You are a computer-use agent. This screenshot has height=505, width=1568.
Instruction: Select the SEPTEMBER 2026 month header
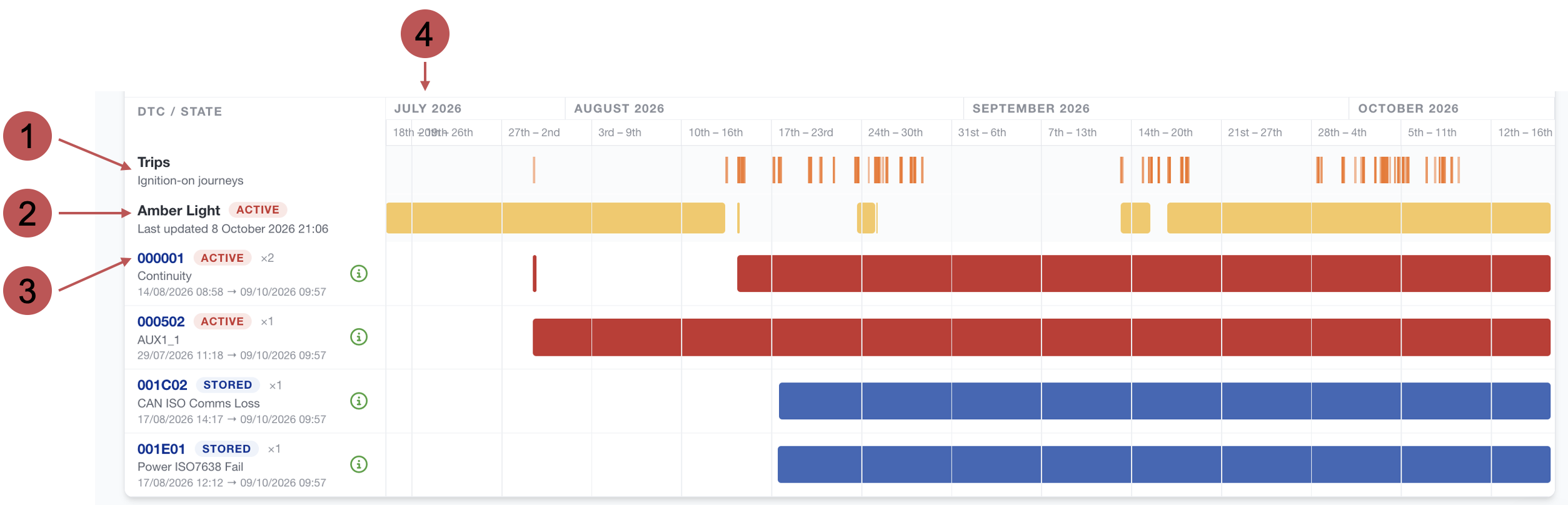tap(1031, 108)
